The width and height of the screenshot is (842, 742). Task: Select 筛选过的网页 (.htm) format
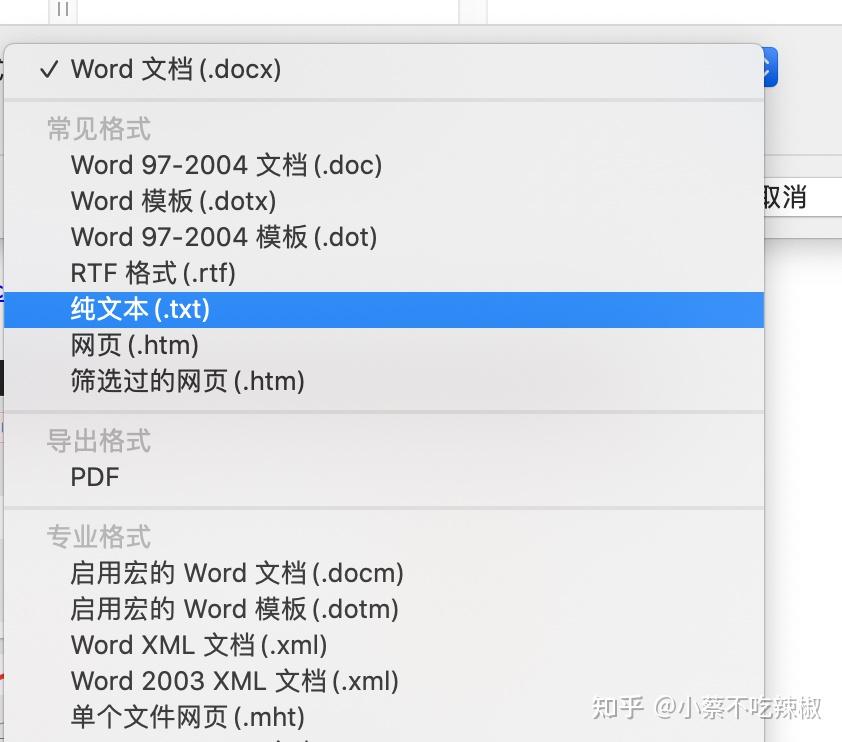(x=187, y=381)
